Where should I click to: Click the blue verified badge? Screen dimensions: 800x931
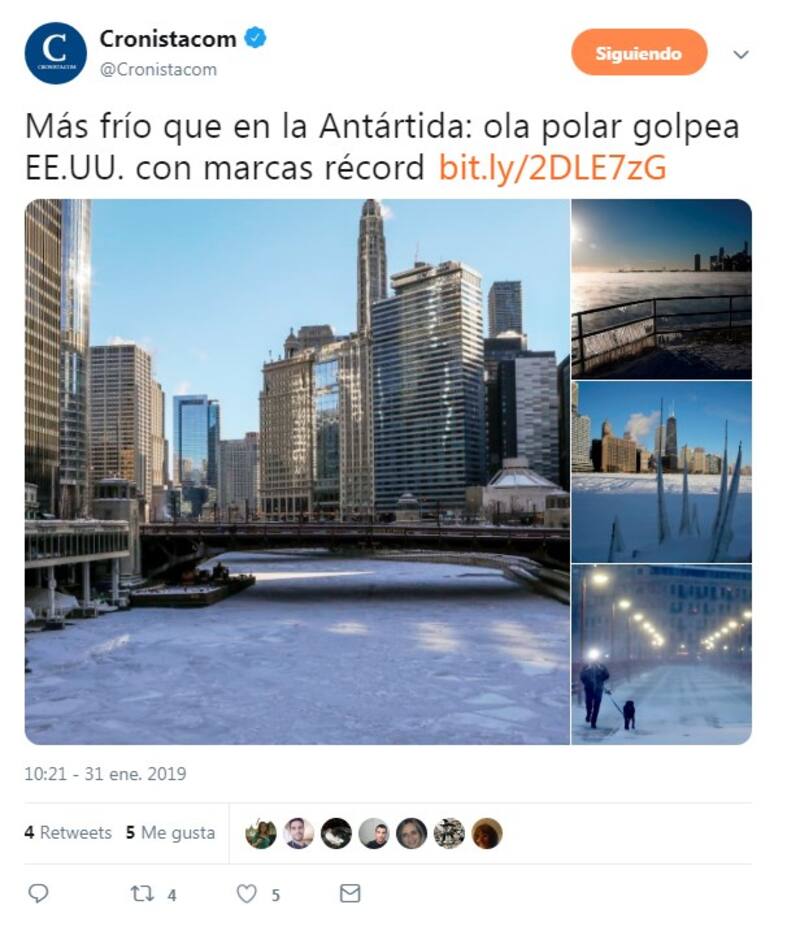click(x=256, y=38)
